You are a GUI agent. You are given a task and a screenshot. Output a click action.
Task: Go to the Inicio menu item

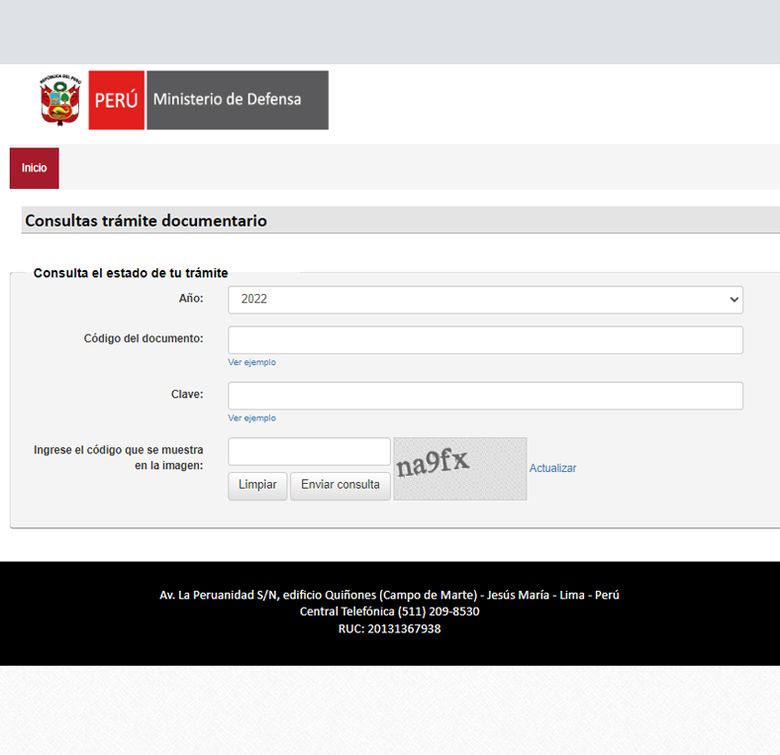pyautogui.click(x=34, y=168)
